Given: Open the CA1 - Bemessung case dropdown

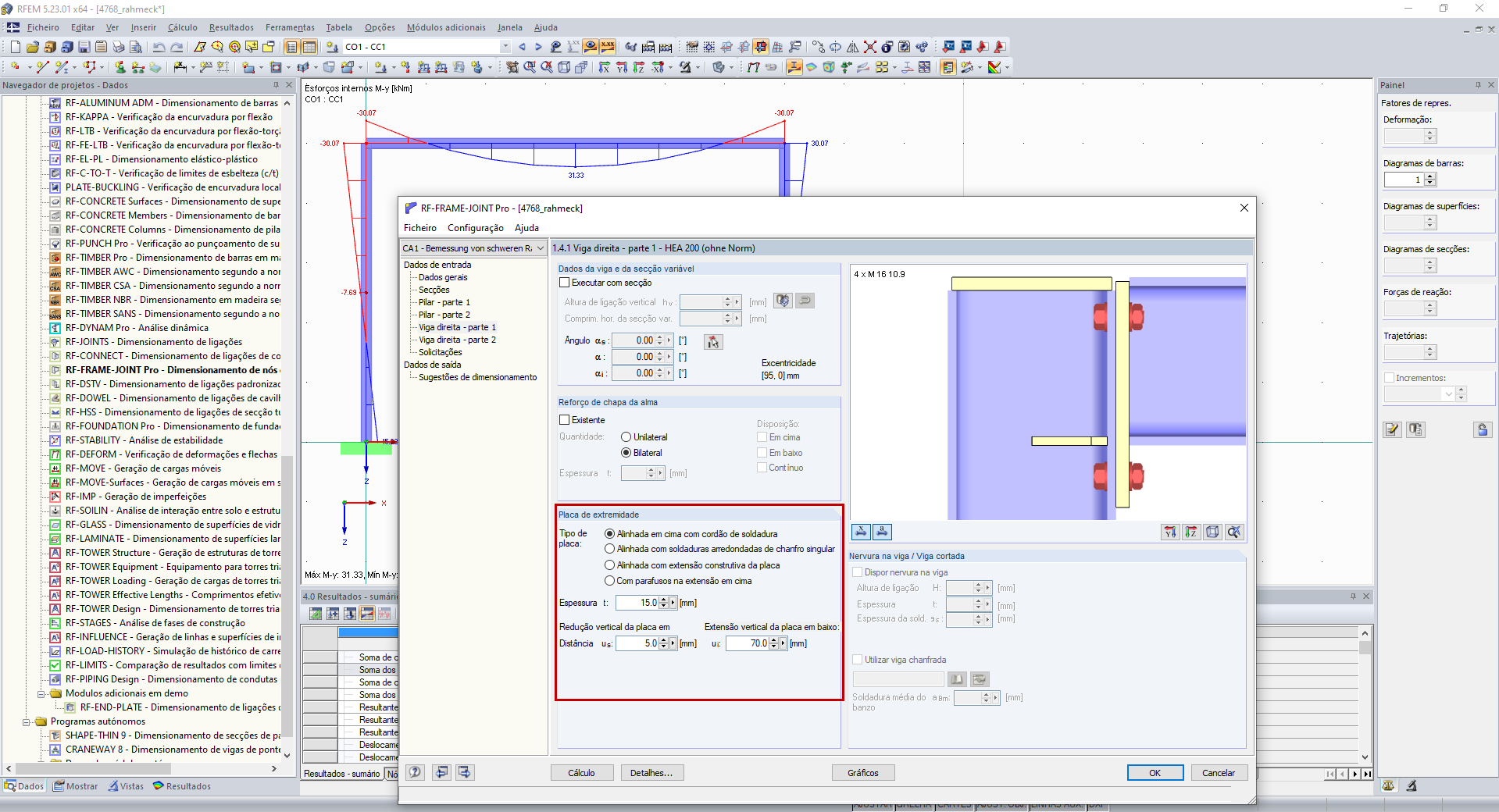Looking at the screenshot, I should coord(540,248).
